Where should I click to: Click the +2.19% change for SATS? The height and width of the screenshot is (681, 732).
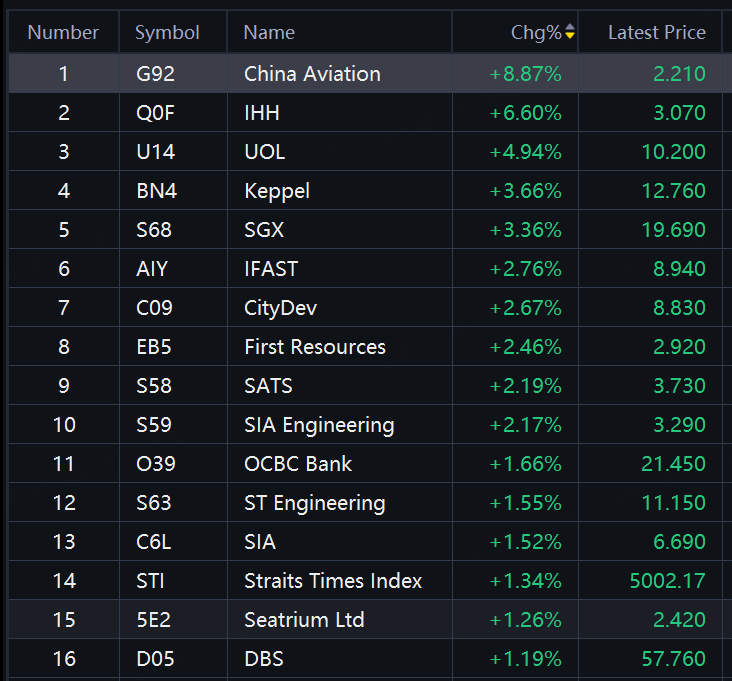tap(525, 386)
